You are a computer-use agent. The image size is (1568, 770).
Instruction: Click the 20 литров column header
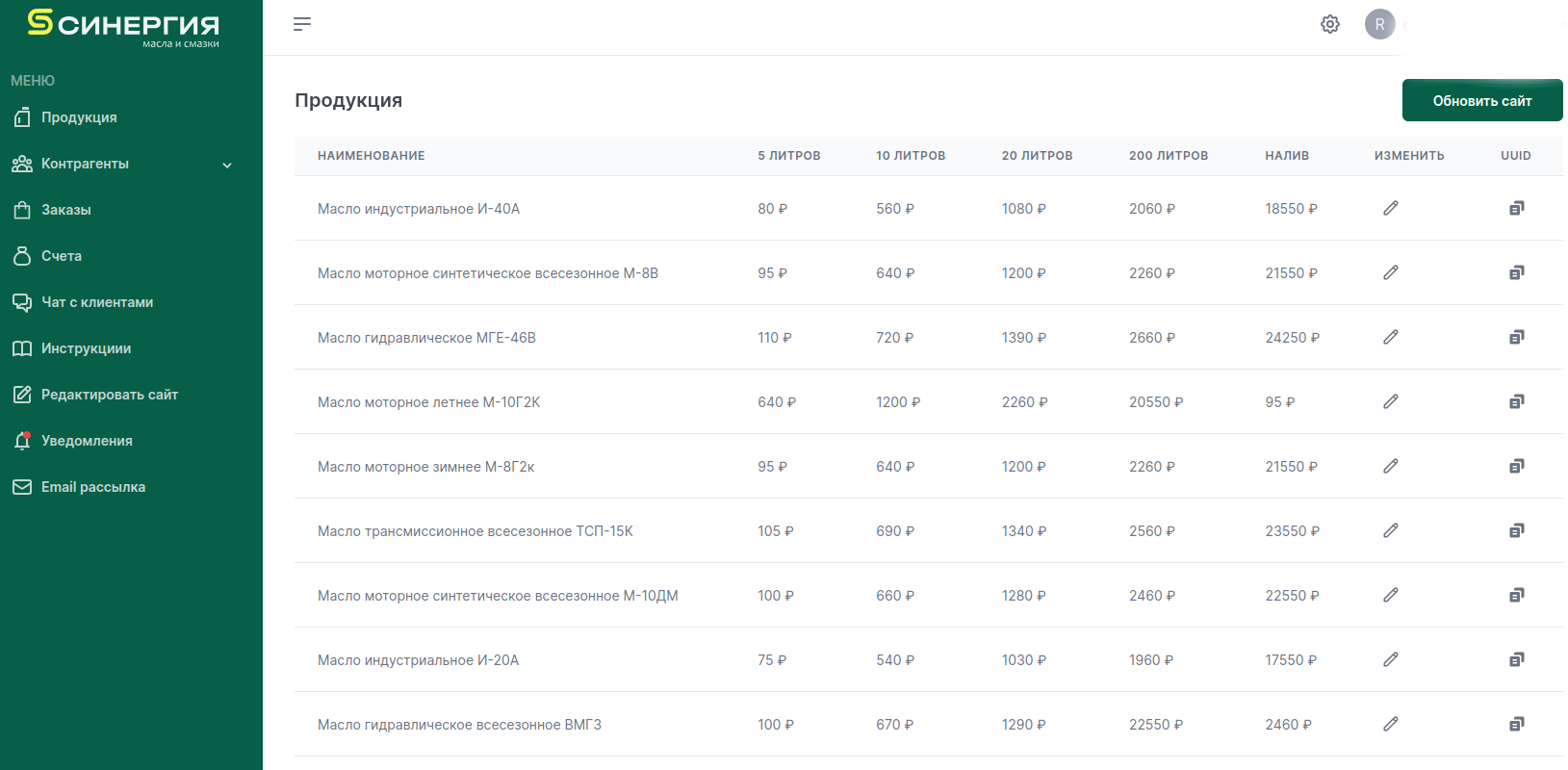(1037, 156)
